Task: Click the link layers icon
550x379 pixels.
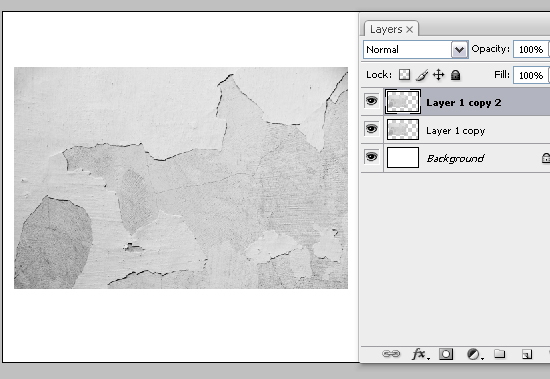Action: (x=391, y=354)
